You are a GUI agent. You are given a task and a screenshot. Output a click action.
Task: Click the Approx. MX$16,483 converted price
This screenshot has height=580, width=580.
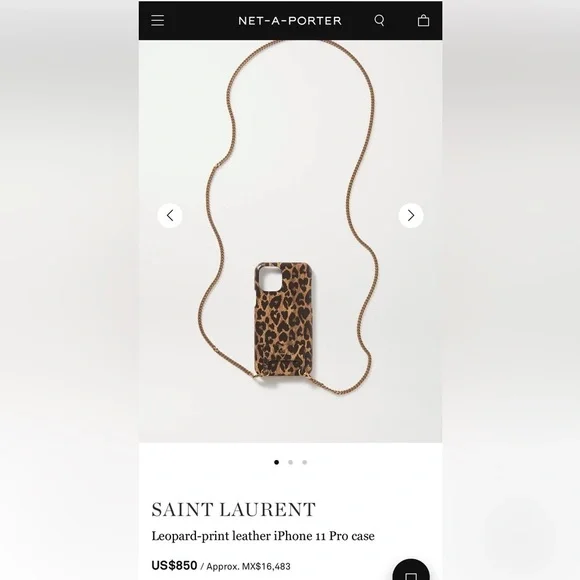click(248, 566)
